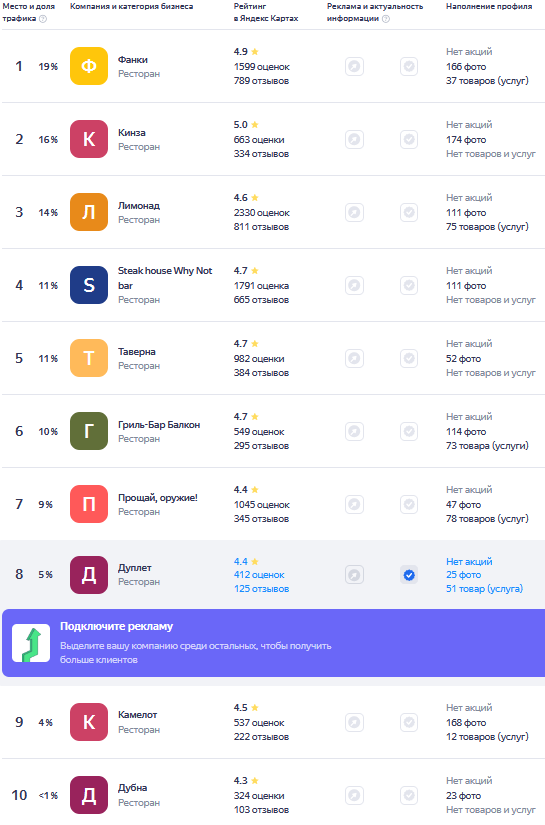
Task: Open Дуплет's 125 отзывов link
Action: [x=261, y=589]
